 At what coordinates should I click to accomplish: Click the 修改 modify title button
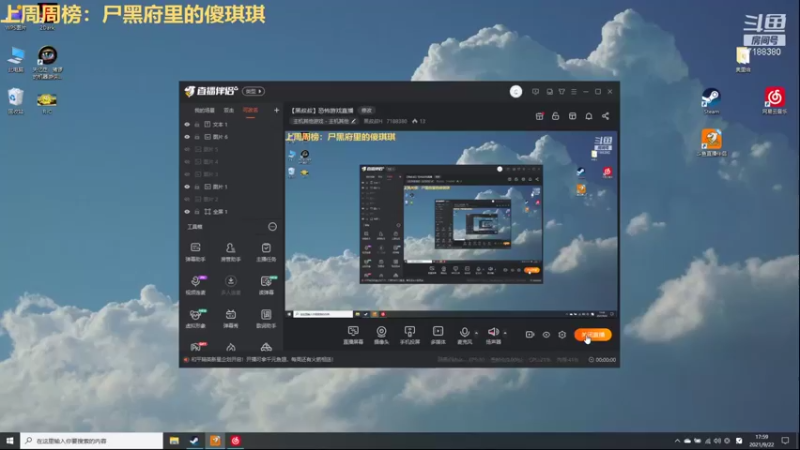[x=366, y=110]
